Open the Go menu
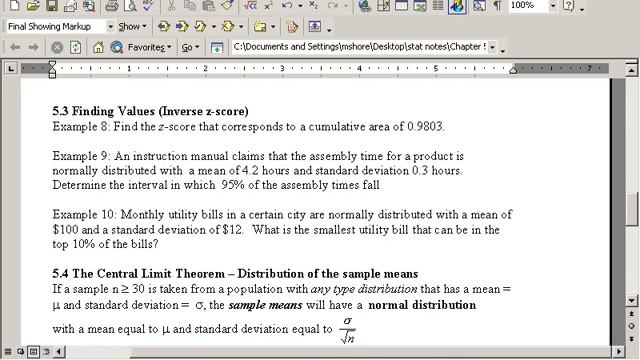Image resolution: width=640 pixels, height=360 pixels. (x=191, y=48)
